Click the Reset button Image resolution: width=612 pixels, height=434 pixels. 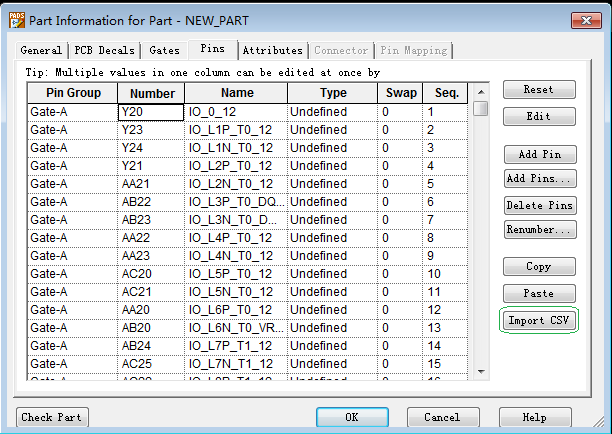539,89
